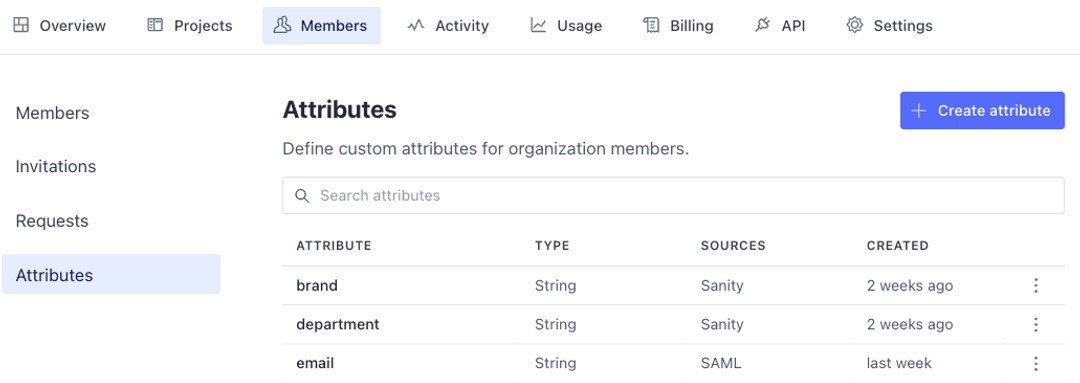Open the Billing tab
This screenshot has height=383, width=1080.
coord(678,25)
